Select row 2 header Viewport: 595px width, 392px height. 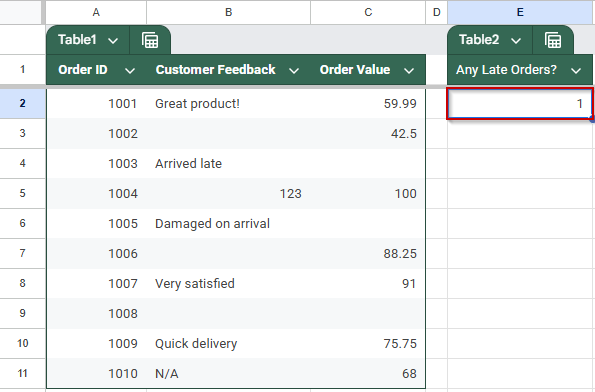click(x=22, y=103)
